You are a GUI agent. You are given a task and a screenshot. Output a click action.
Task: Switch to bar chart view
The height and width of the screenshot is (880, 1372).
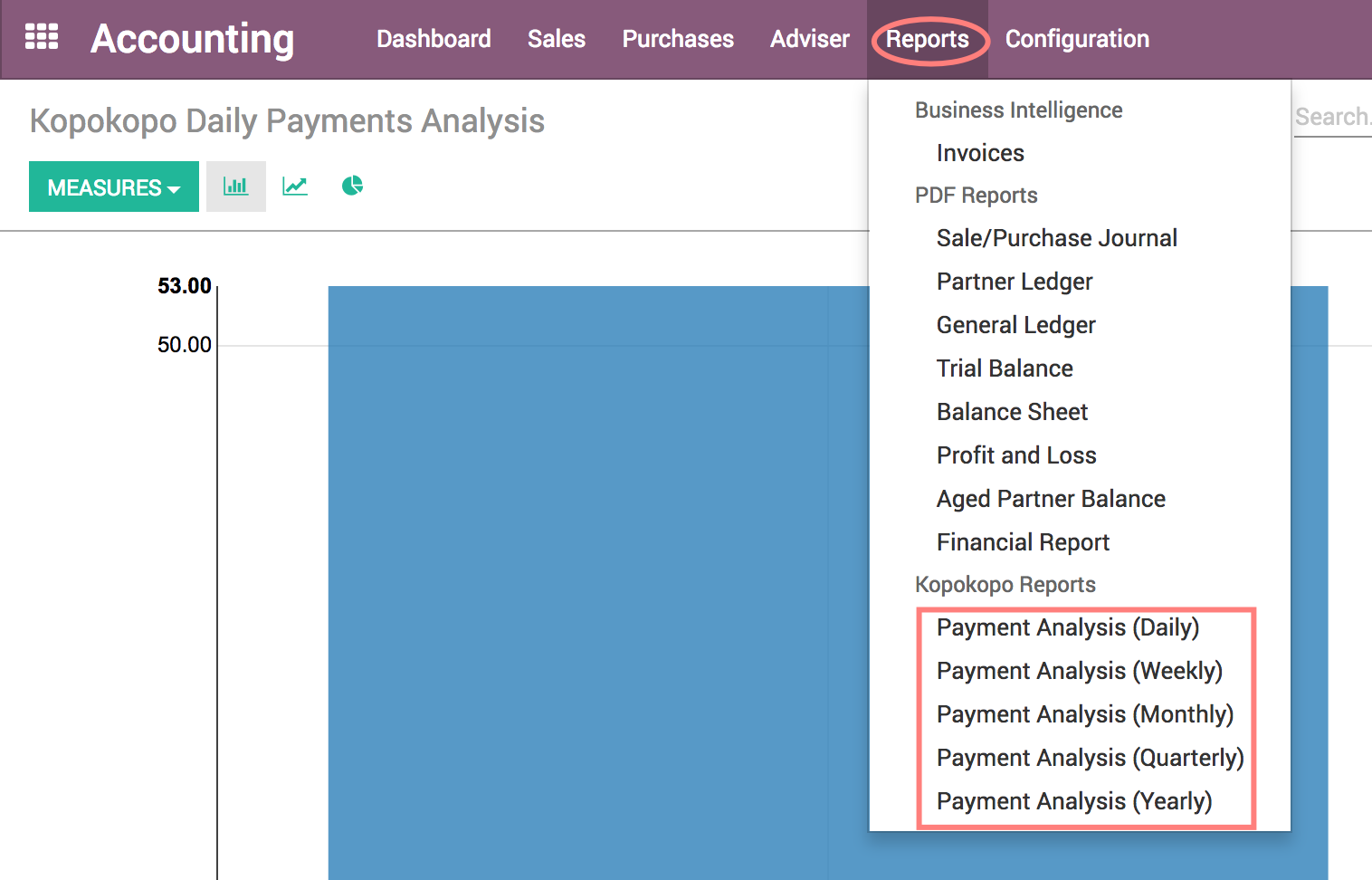tap(236, 187)
